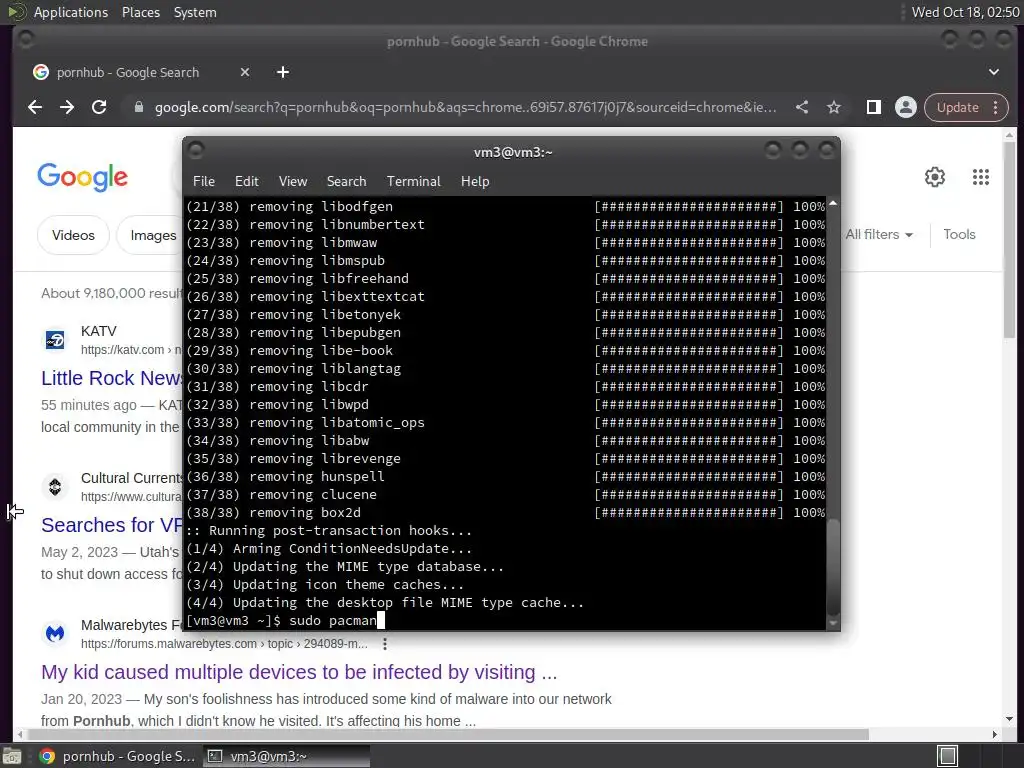Click the horizontal scrollbar right arrow
The image size is (1024, 768).
point(995,735)
